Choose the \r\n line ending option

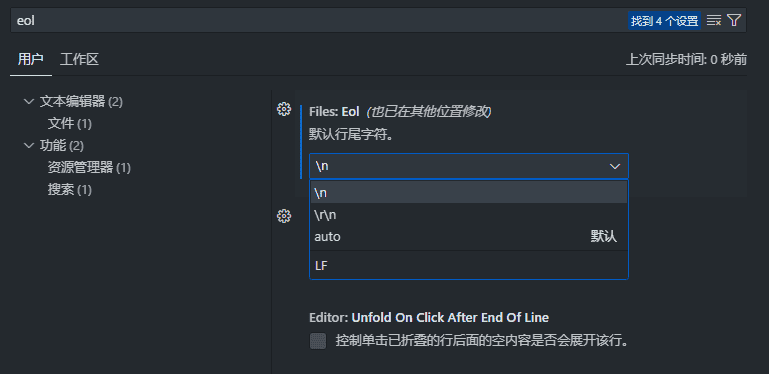coord(469,215)
